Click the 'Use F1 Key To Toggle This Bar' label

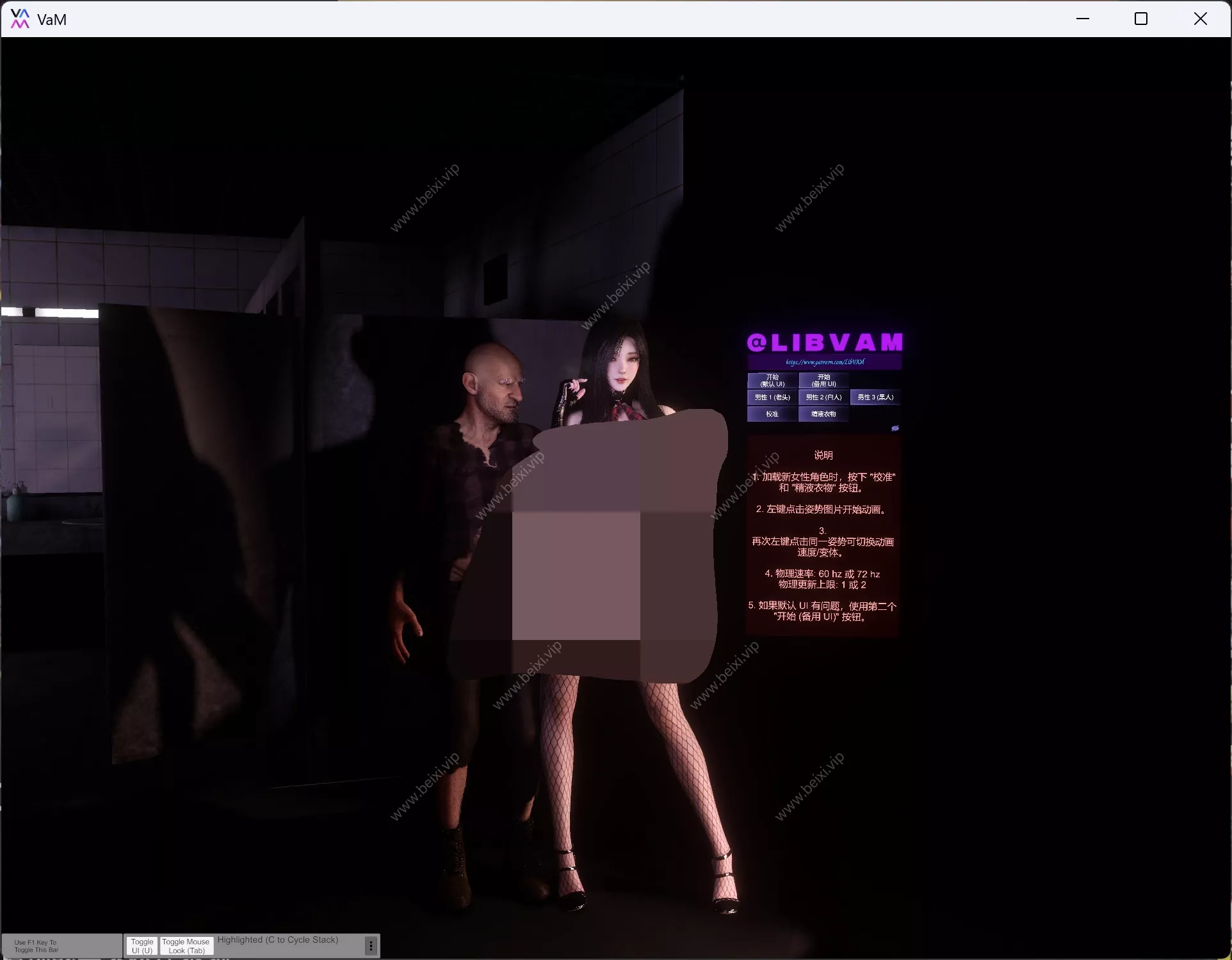pos(36,946)
